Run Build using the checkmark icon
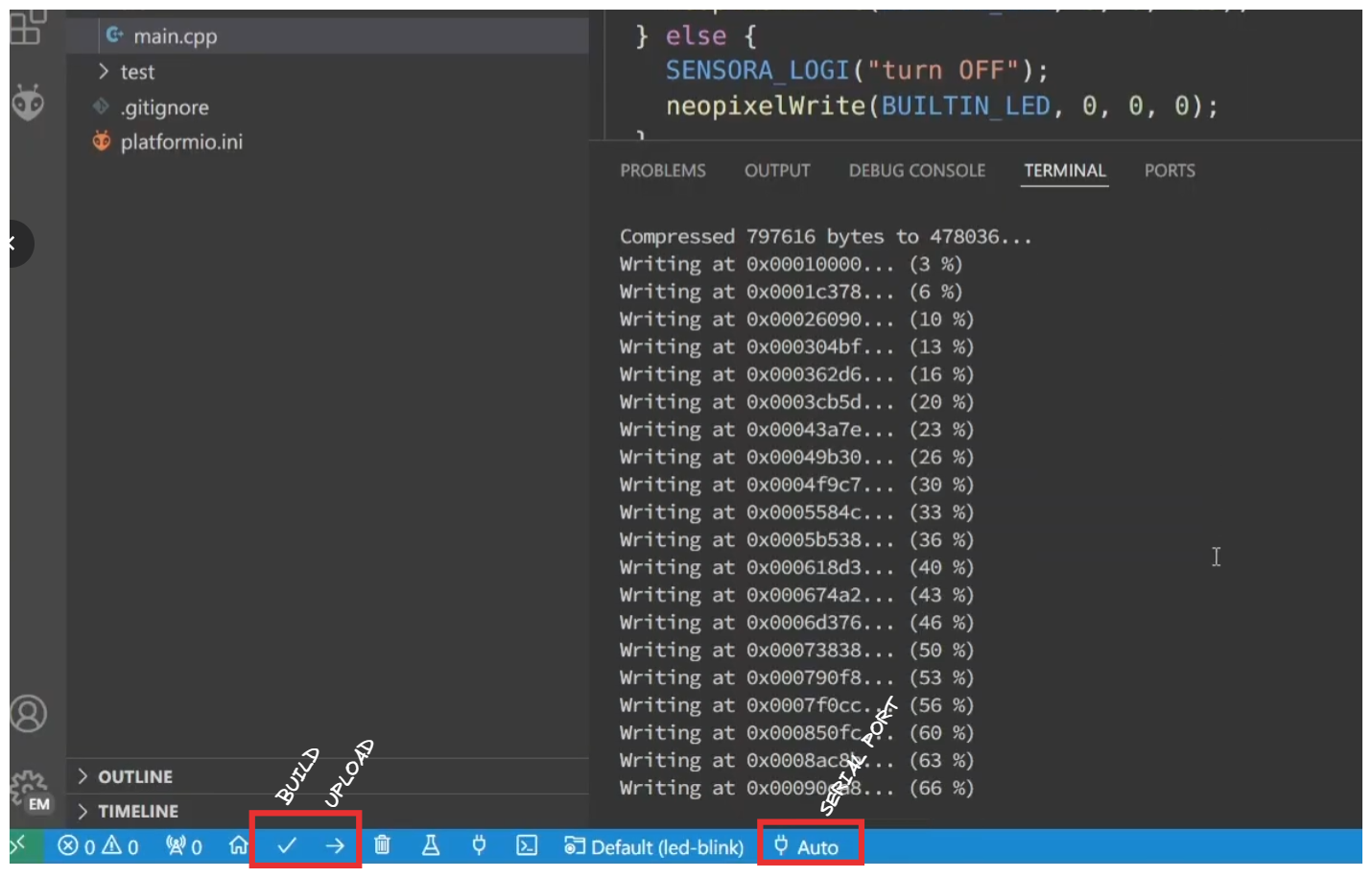The width and height of the screenshot is (1372, 878). 286,846
